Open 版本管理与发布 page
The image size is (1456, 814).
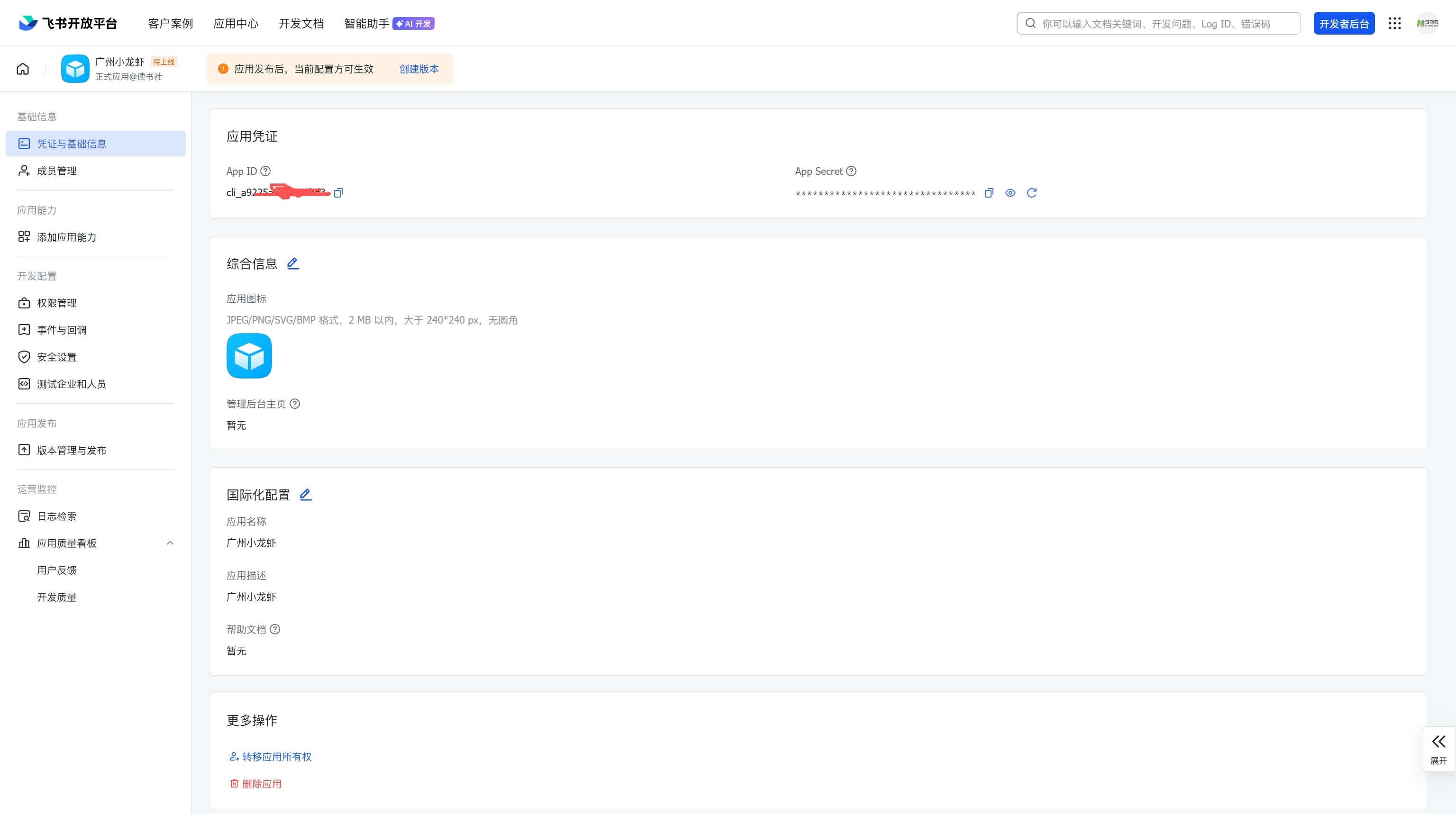(71, 450)
